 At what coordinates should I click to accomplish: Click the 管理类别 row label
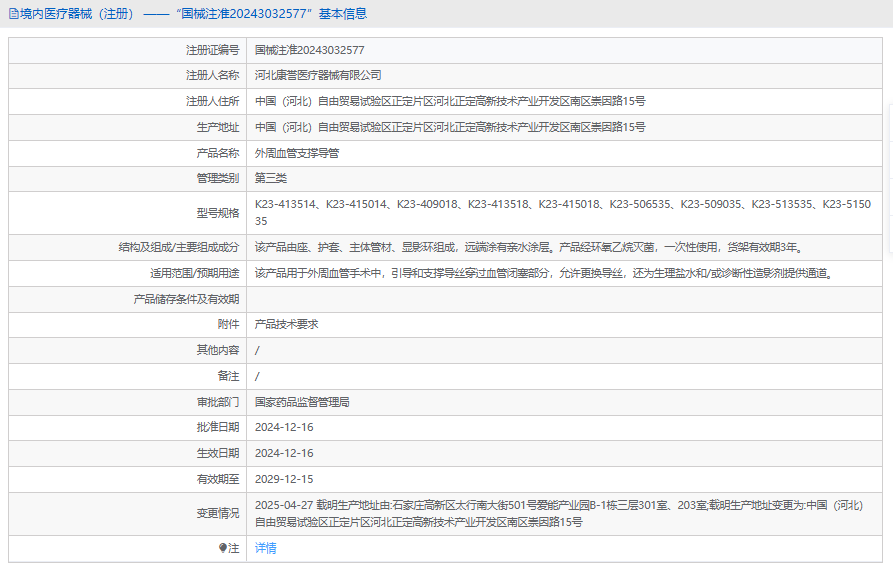[218, 178]
